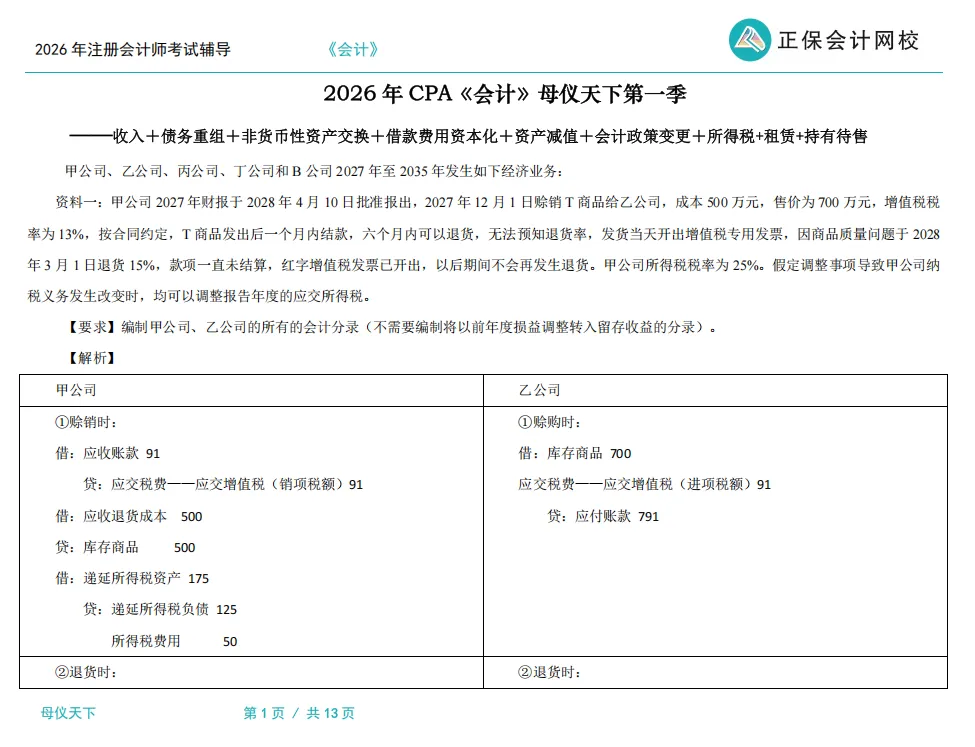The height and width of the screenshot is (747, 975).
Task: Click the 正保会计网校 logo icon
Action: (750, 40)
